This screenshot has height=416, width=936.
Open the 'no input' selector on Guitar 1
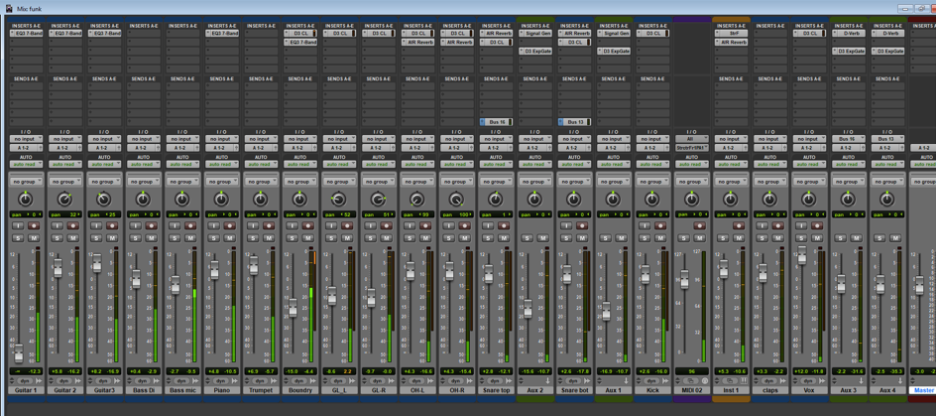coord(26,138)
